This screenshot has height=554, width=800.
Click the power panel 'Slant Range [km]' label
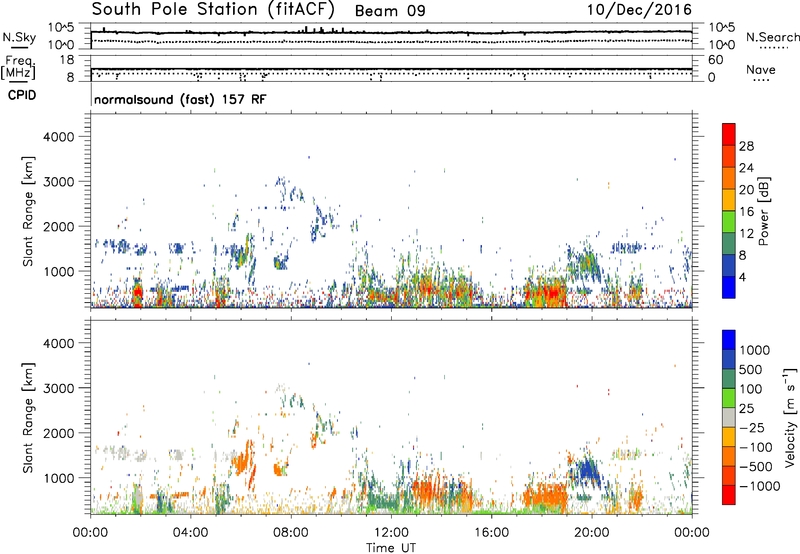[x=28, y=211]
